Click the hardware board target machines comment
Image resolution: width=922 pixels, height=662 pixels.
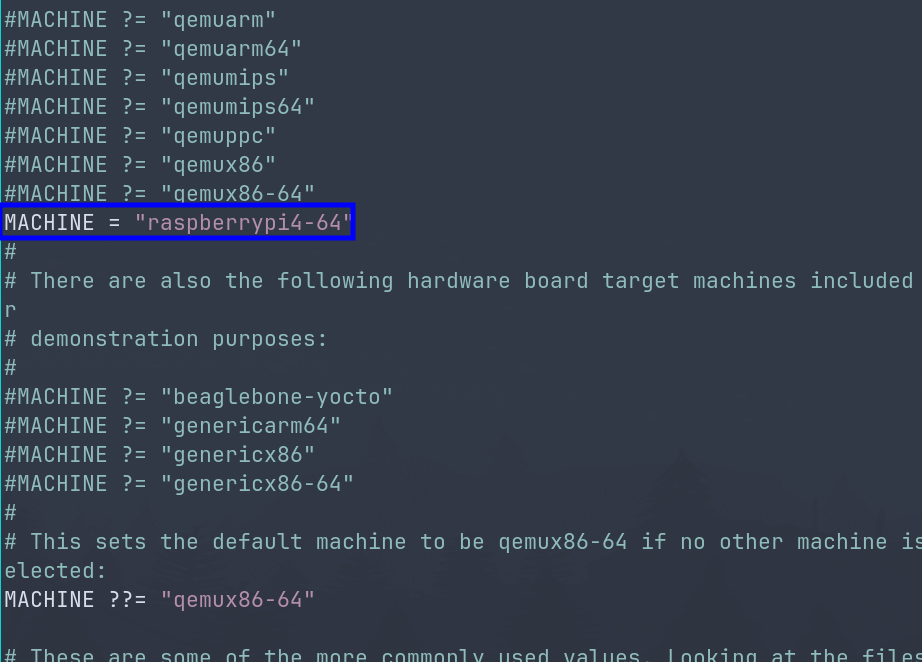tap(459, 281)
